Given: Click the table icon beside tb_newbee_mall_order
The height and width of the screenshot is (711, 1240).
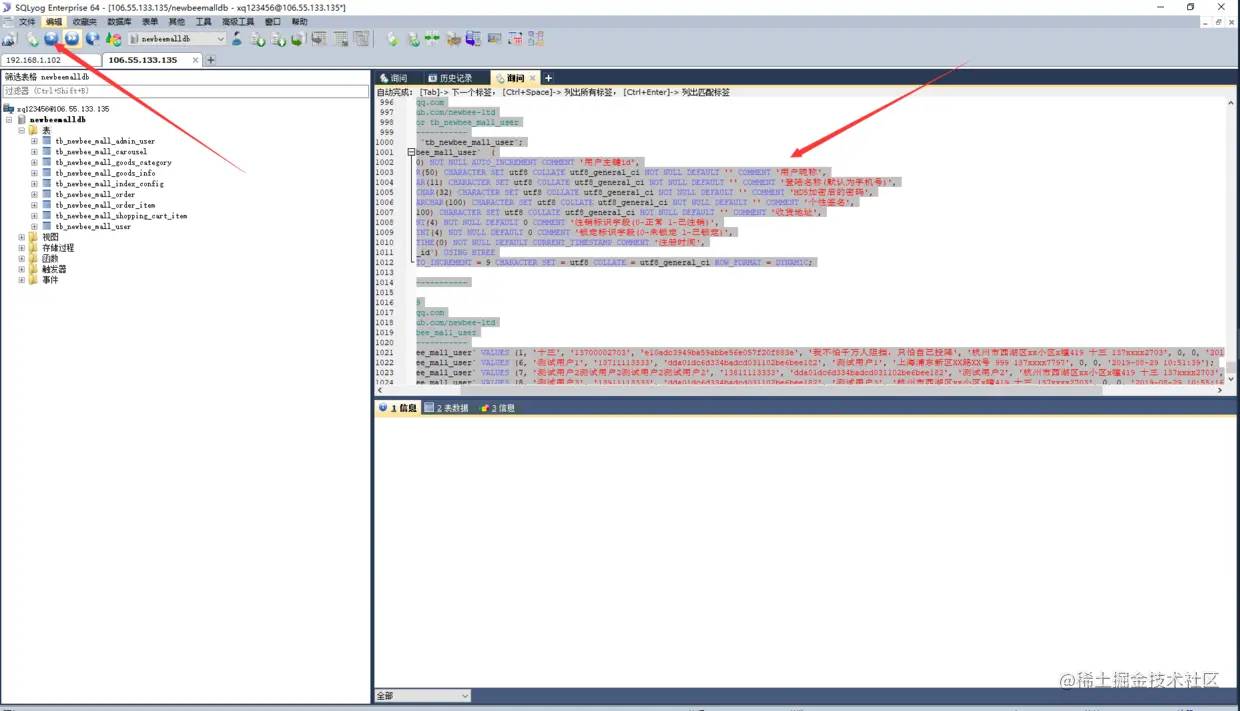Looking at the screenshot, I should [x=47, y=194].
